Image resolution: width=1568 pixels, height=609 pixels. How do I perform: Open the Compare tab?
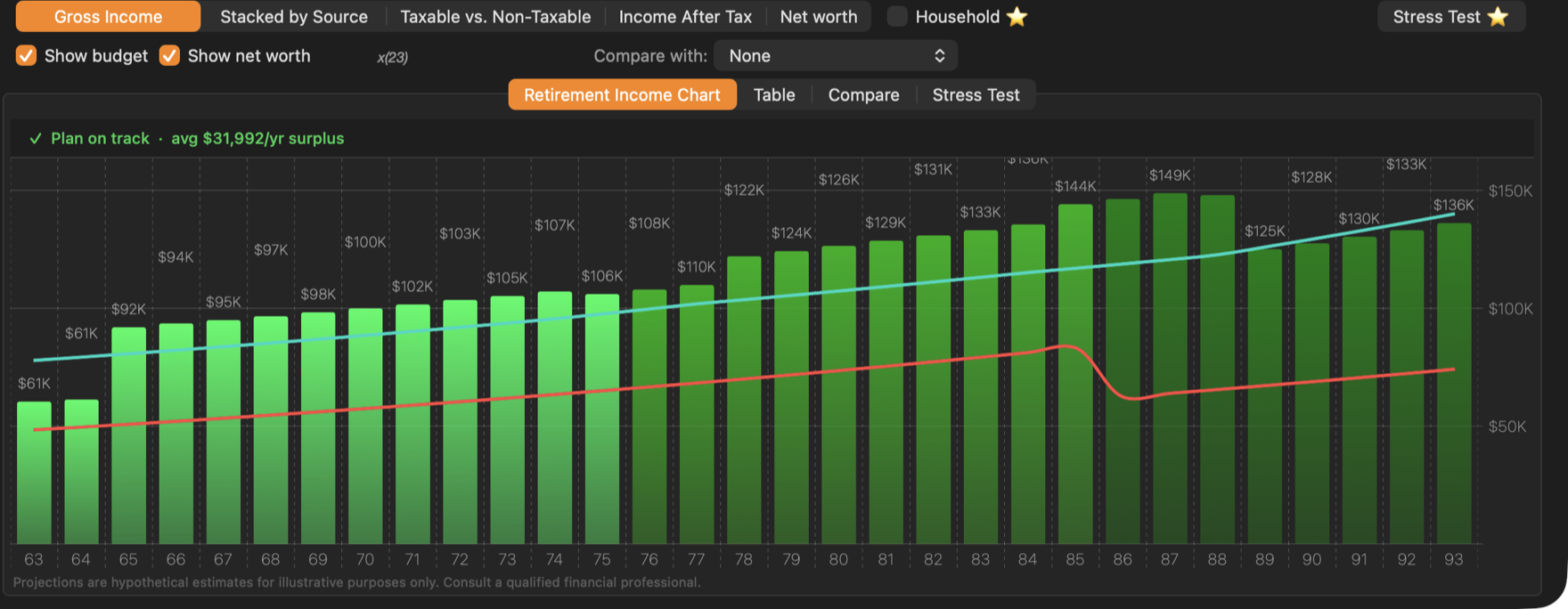tap(863, 94)
